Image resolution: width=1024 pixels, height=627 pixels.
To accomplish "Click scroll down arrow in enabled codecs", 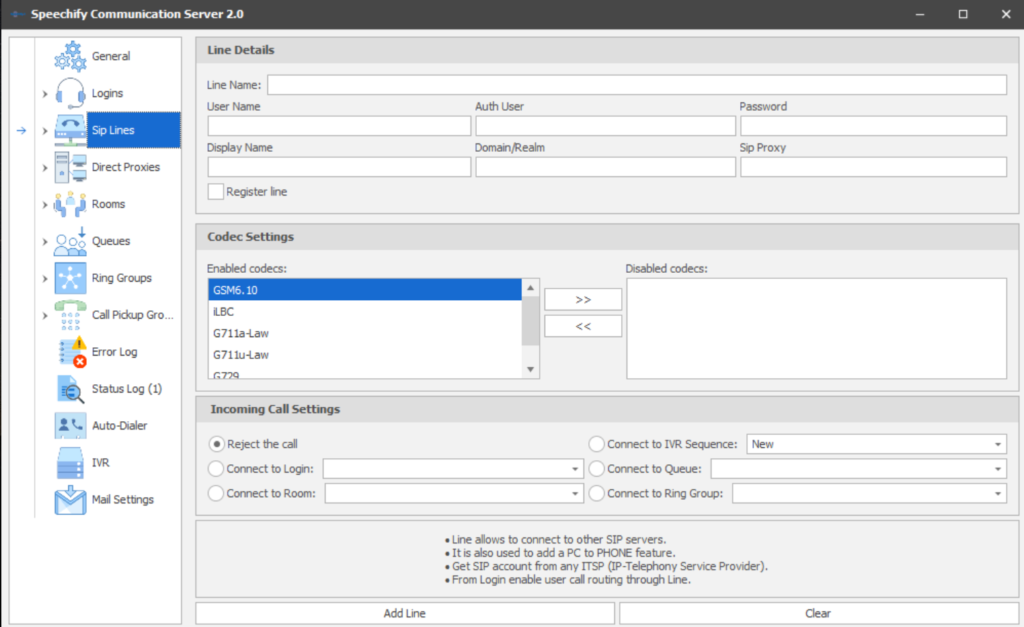I will 530,370.
